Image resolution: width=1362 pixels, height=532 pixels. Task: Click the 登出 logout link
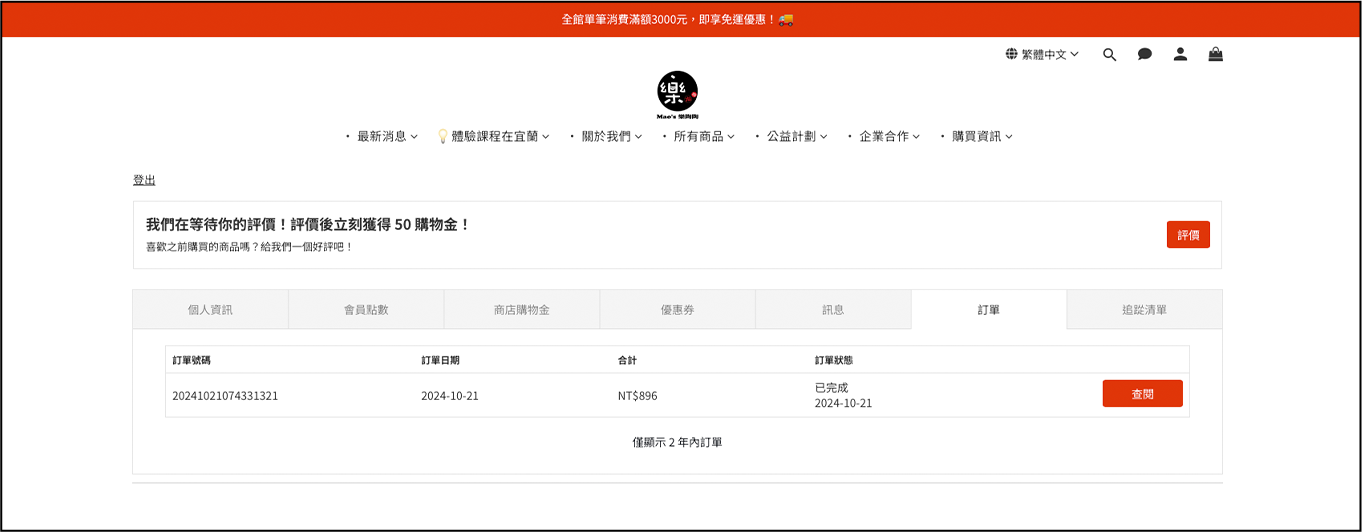pos(144,180)
